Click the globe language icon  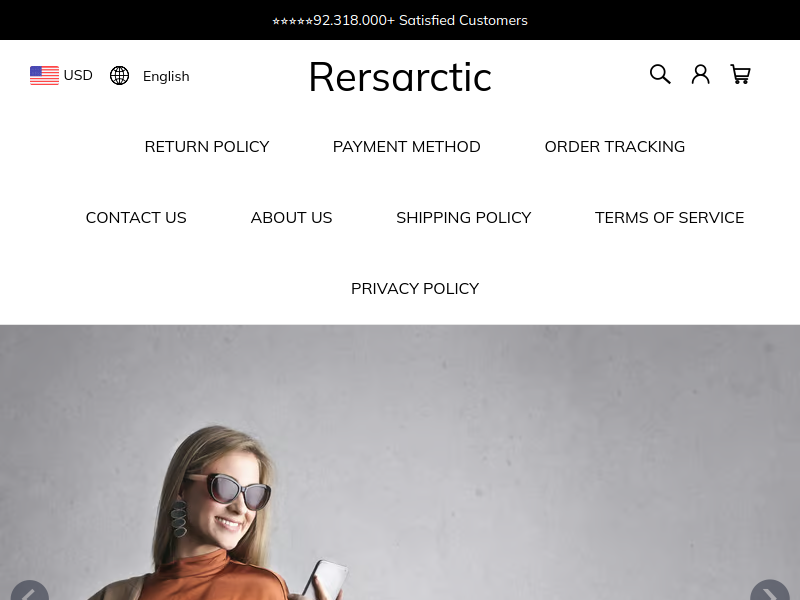[119, 76]
